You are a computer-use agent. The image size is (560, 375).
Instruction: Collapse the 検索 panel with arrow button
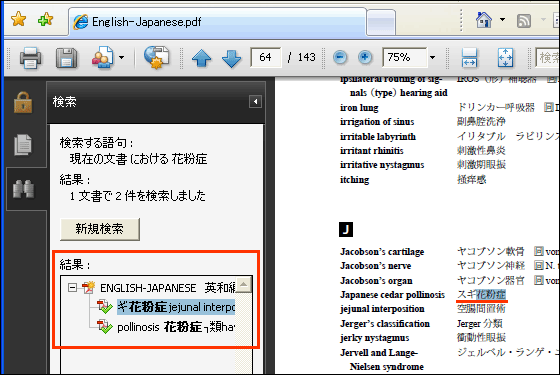coord(255,102)
